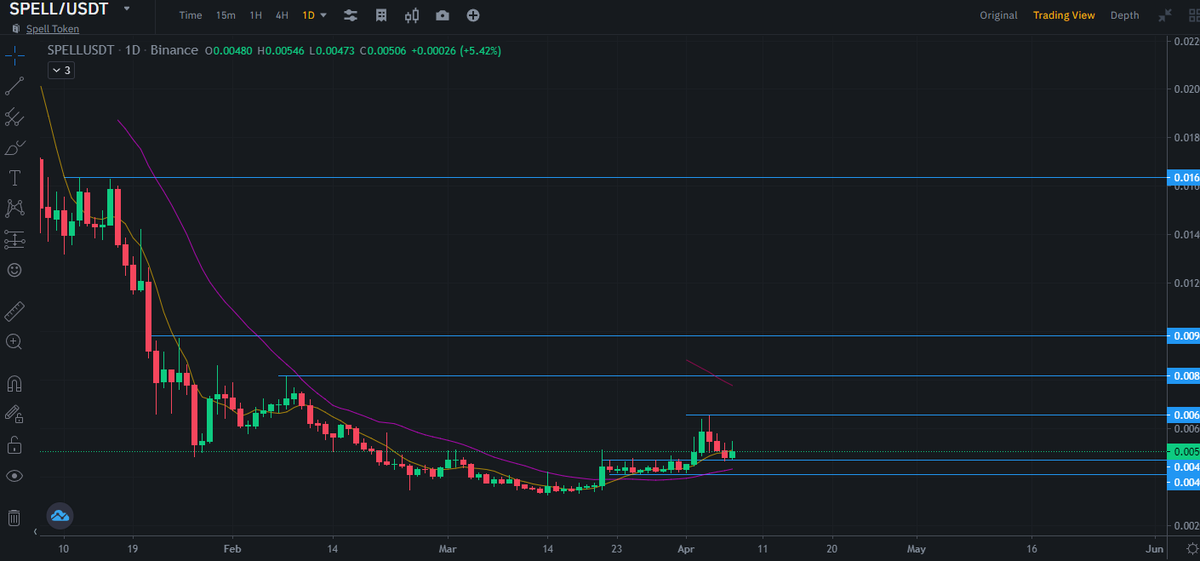Screen dimensions: 1200x561
Task: Switch to the 4H interval
Action: [282, 15]
